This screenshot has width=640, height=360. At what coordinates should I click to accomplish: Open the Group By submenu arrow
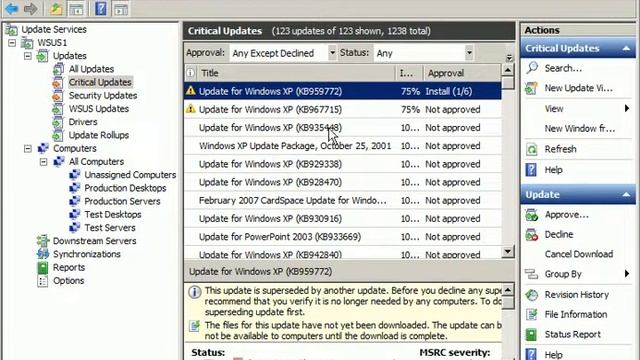coord(627,273)
